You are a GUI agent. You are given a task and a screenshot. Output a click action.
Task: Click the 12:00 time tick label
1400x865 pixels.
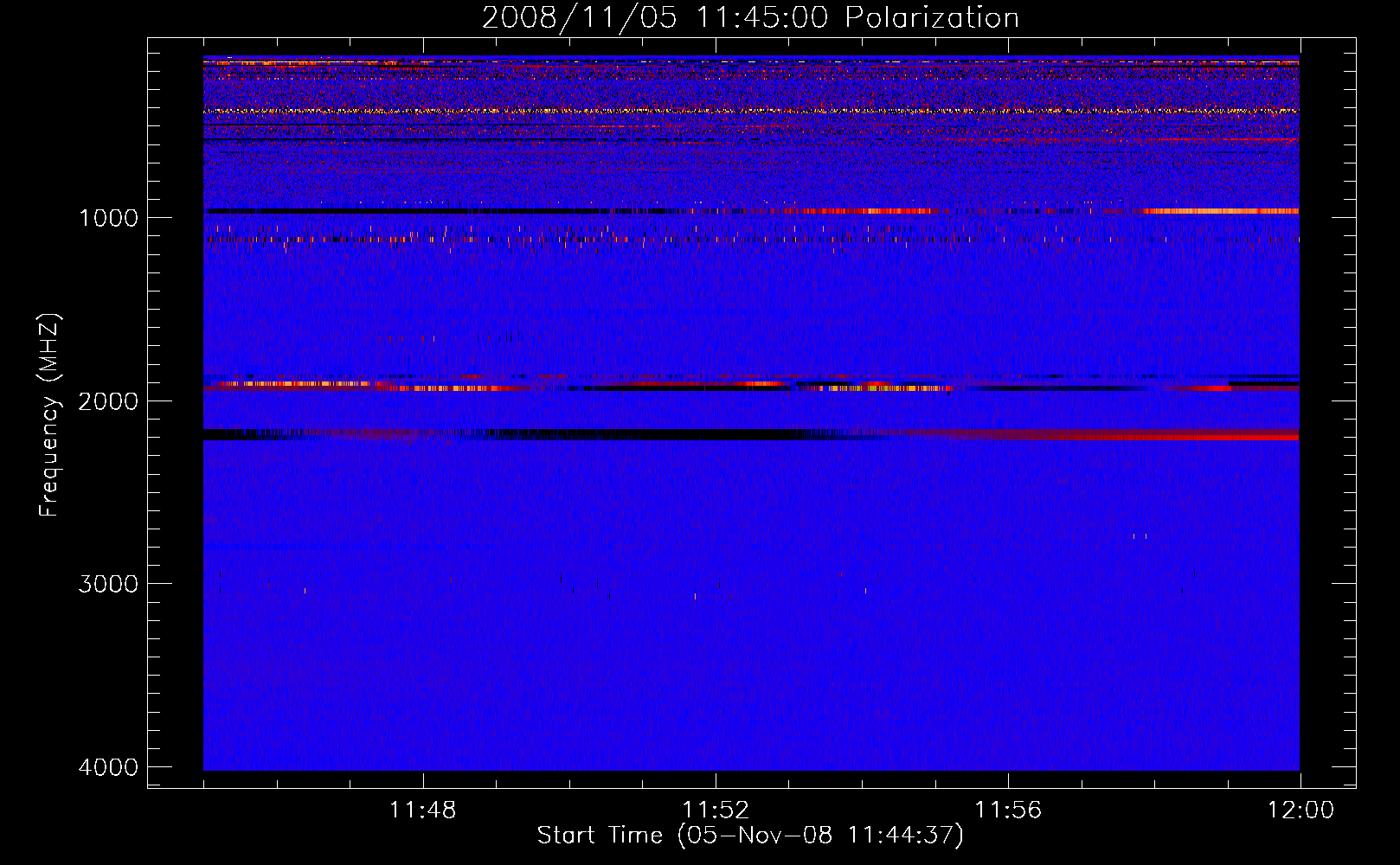tap(1300, 811)
